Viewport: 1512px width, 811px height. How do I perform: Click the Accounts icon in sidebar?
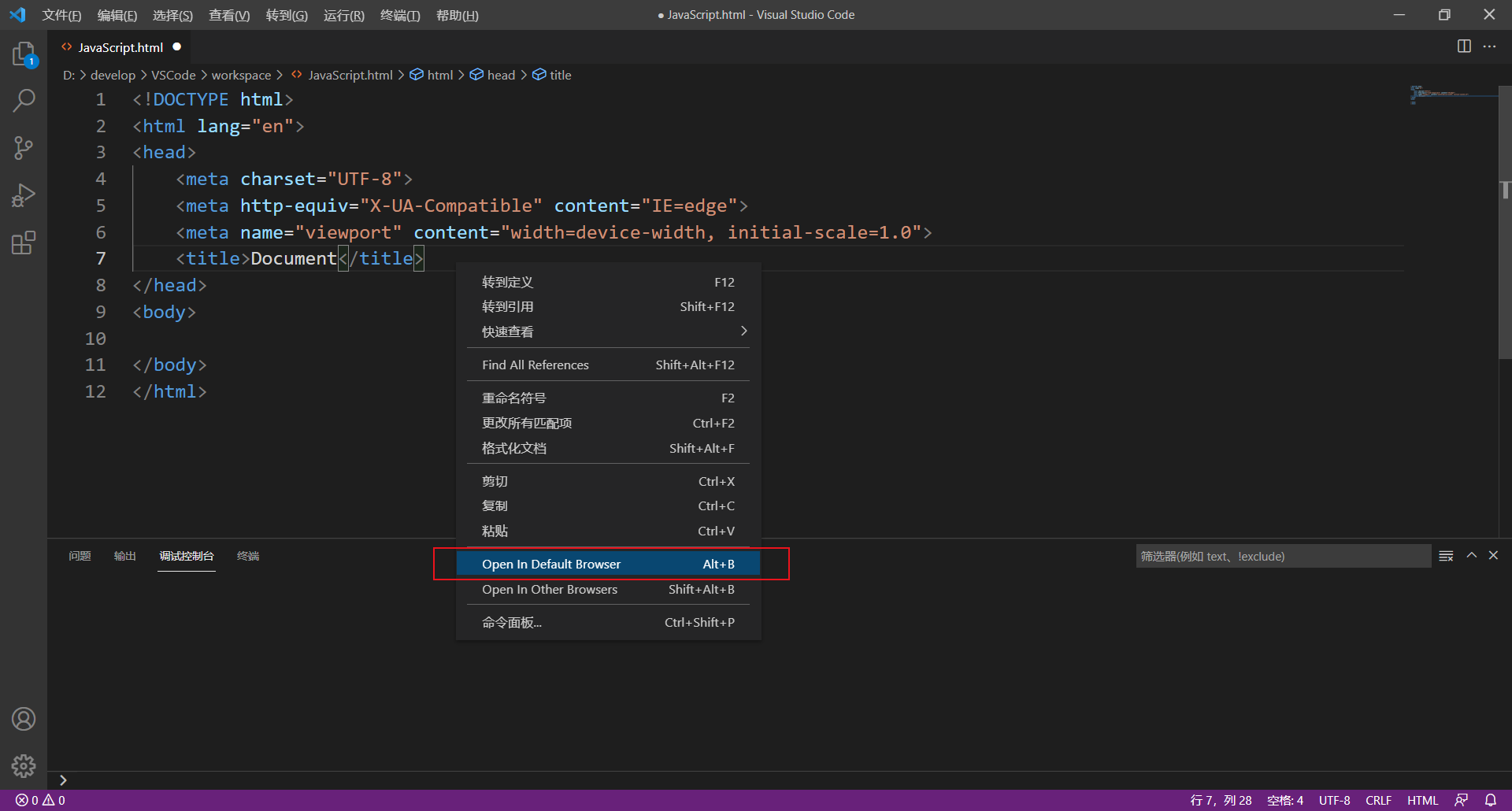24,718
